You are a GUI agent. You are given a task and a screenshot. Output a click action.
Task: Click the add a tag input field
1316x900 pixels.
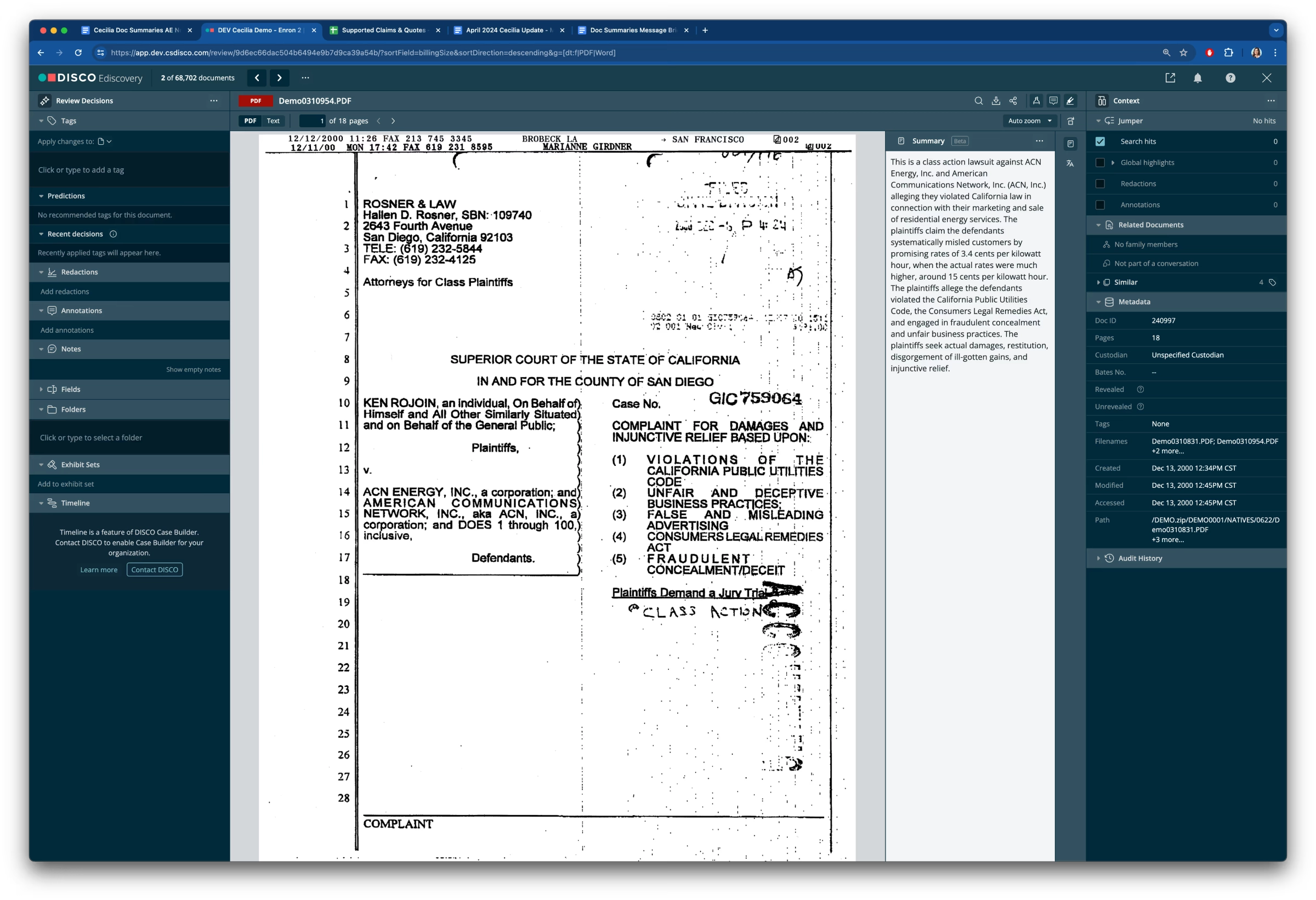[x=129, y=170]
